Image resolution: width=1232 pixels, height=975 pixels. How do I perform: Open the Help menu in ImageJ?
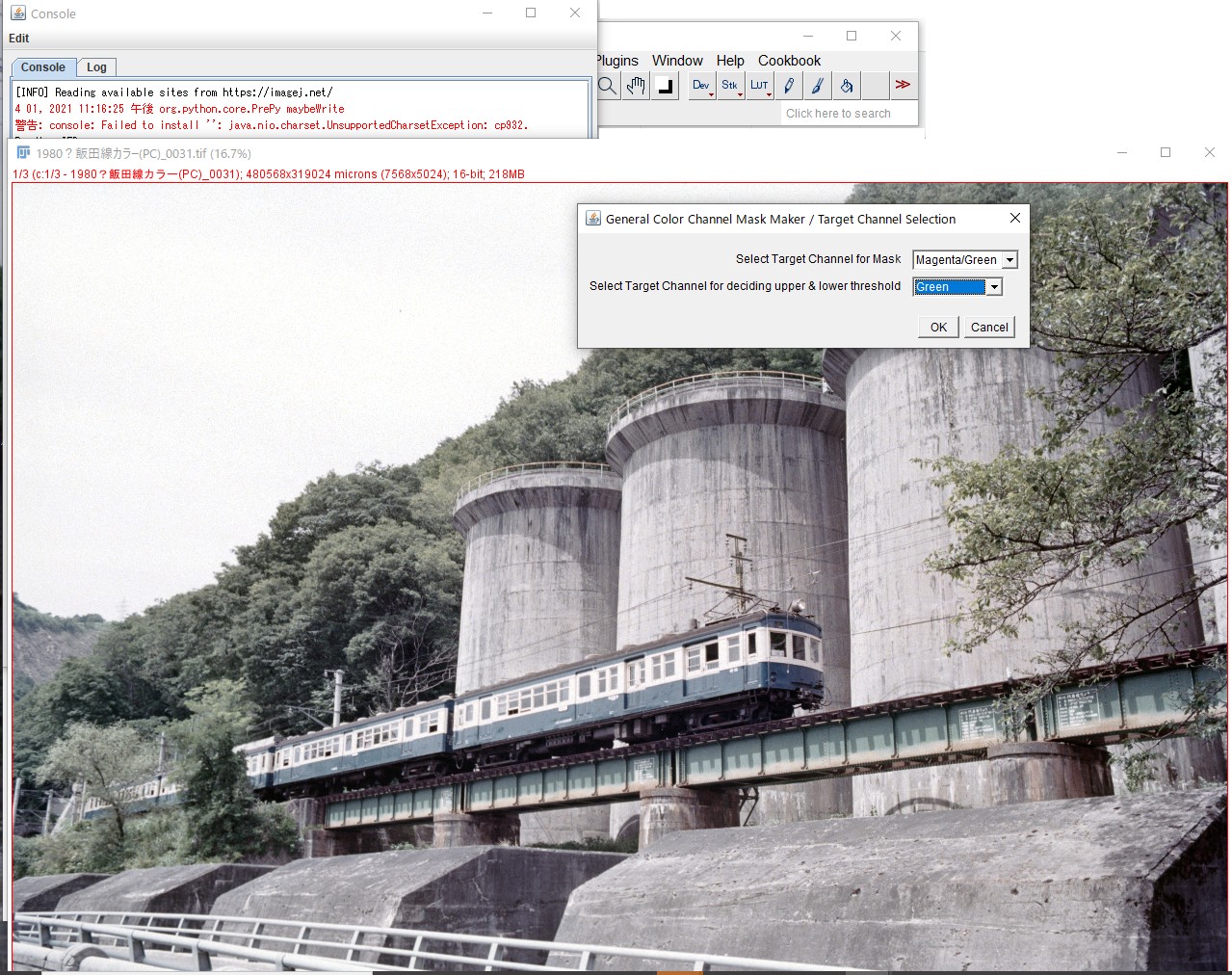point(730,61)
